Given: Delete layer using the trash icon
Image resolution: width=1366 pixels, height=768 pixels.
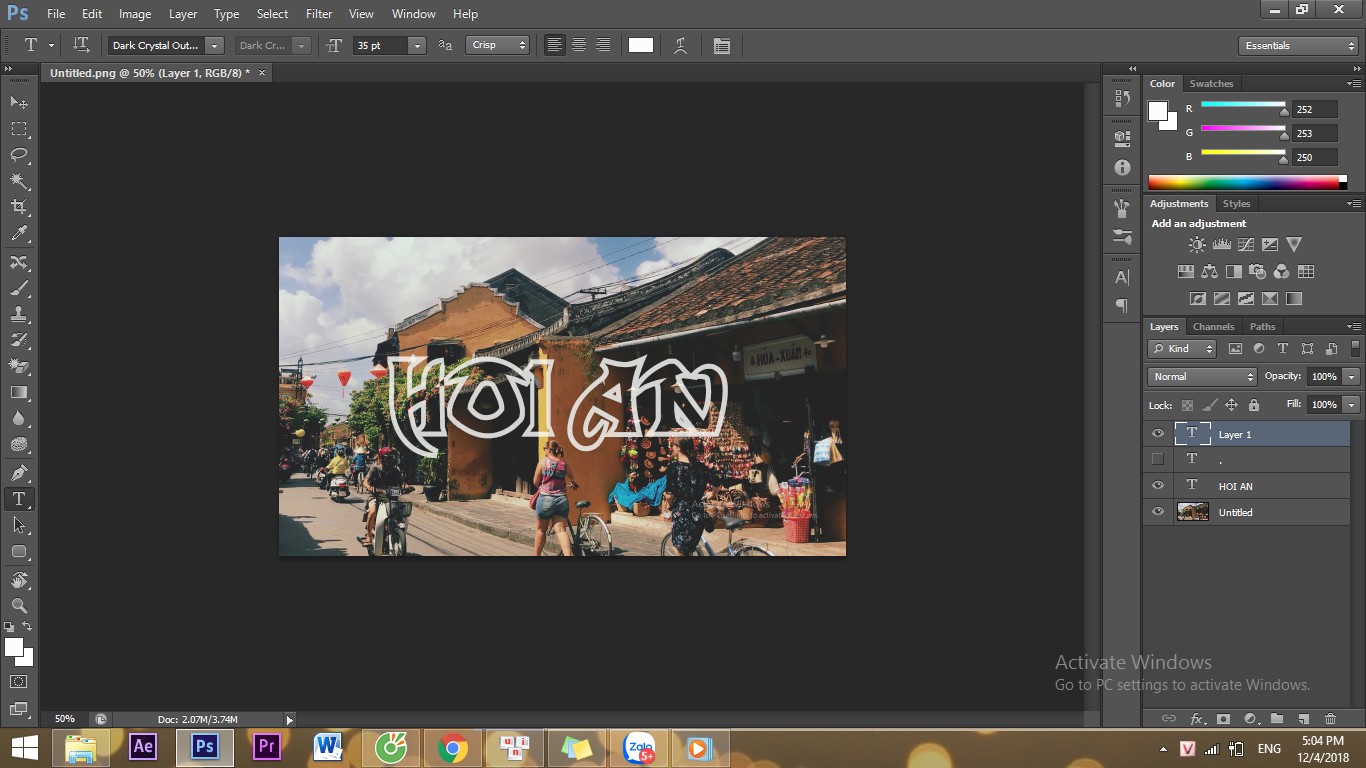Looking at the screenshot, I should (1330, 718).
